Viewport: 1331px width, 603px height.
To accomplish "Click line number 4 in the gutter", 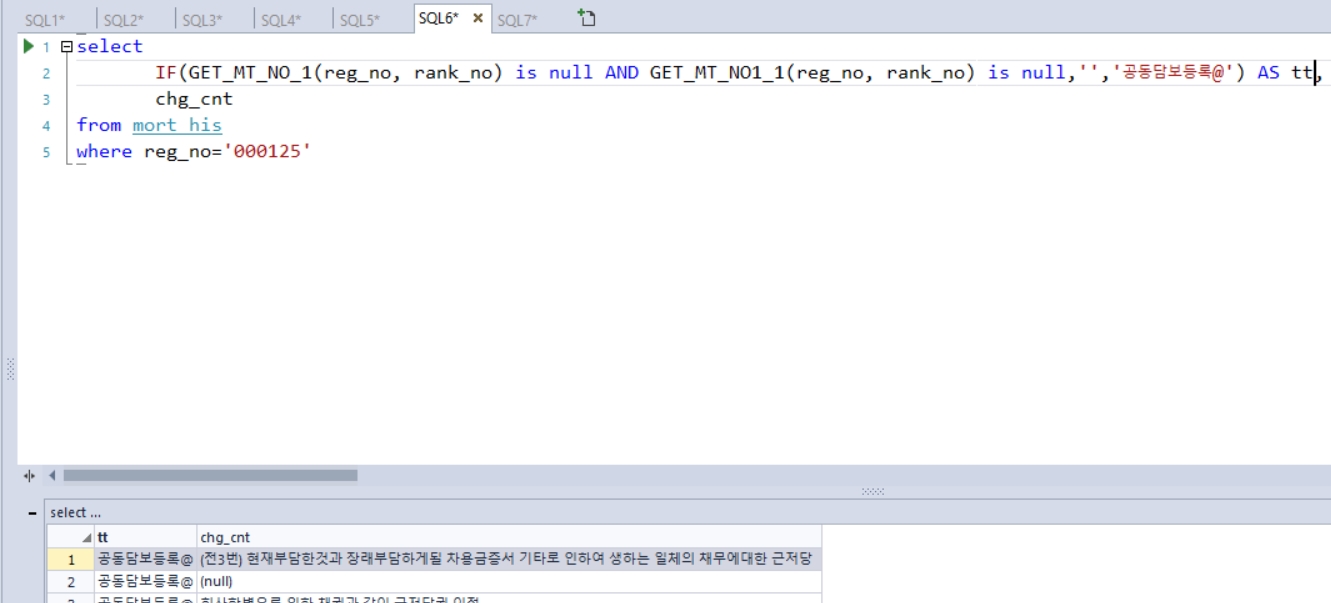I will pyautogui.click(x=46, y=126).
